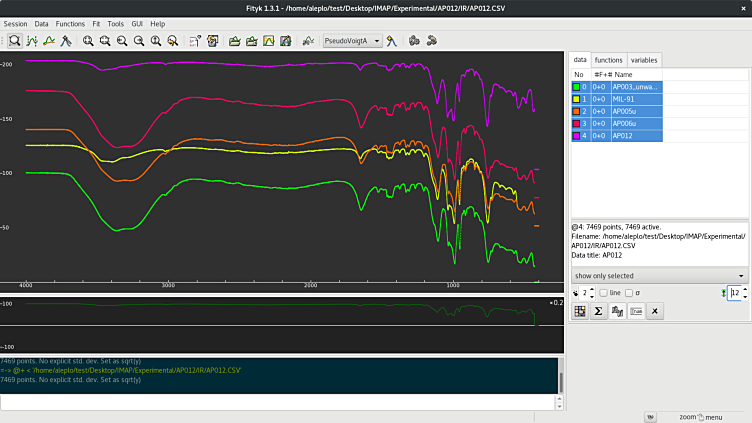
Task: Enable the line checkbox
Action: coord(603,292)
